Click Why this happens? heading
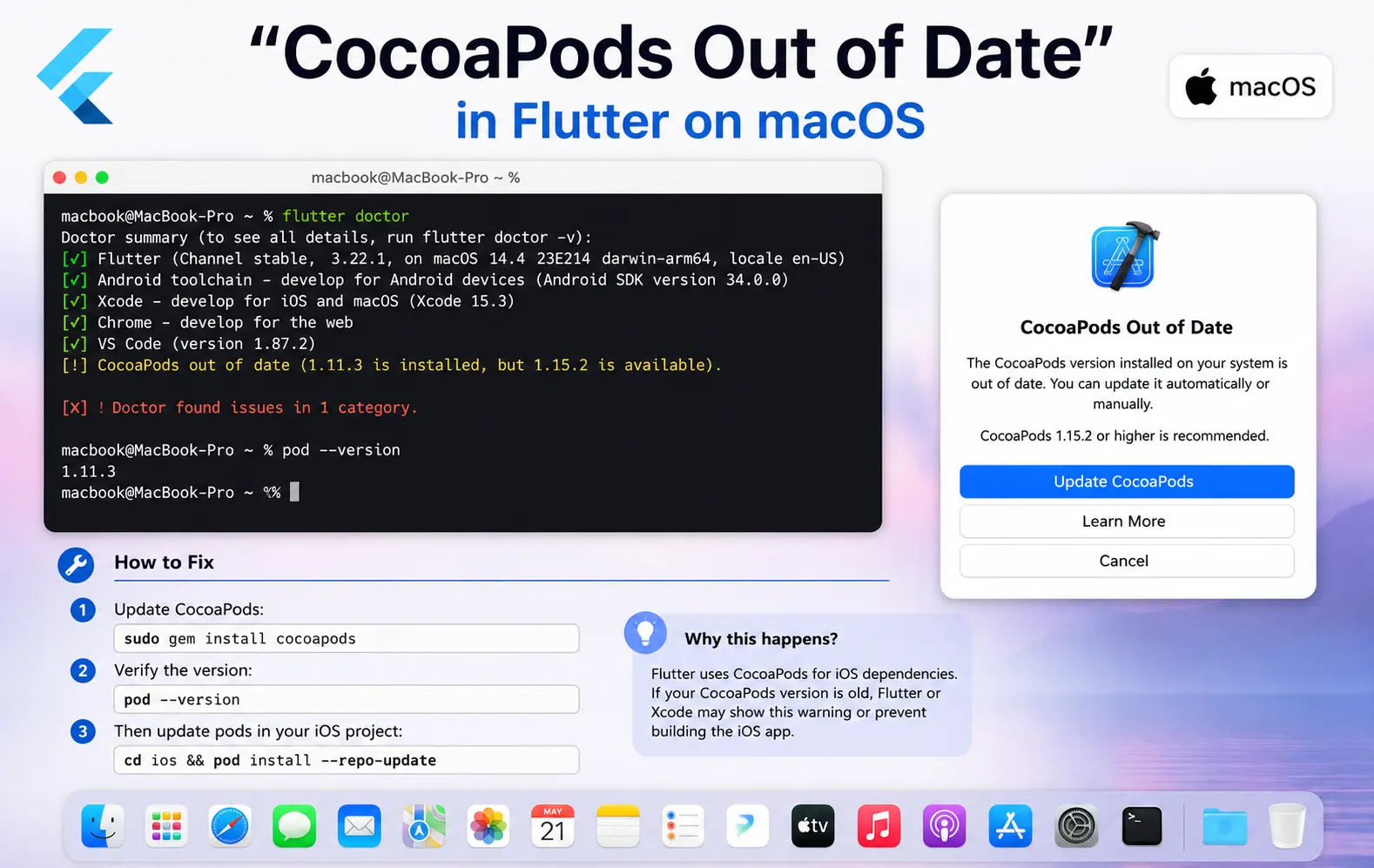The image size is (1374, 868). 761,639
